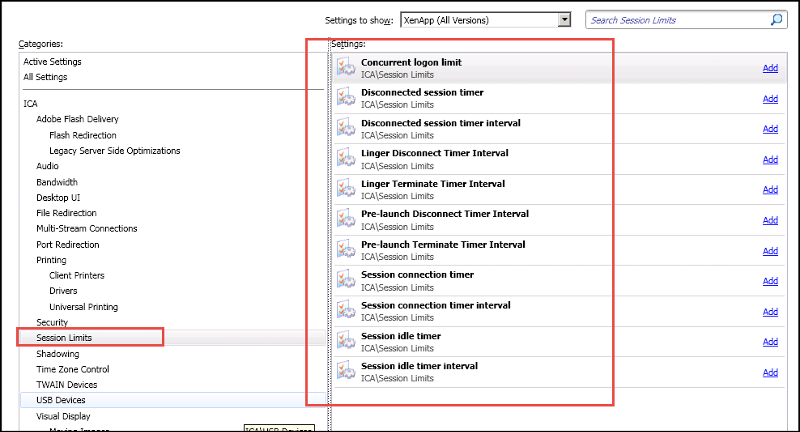Click the Session connection timer interval title
800x432 pixels.
(x=436, y=305)
